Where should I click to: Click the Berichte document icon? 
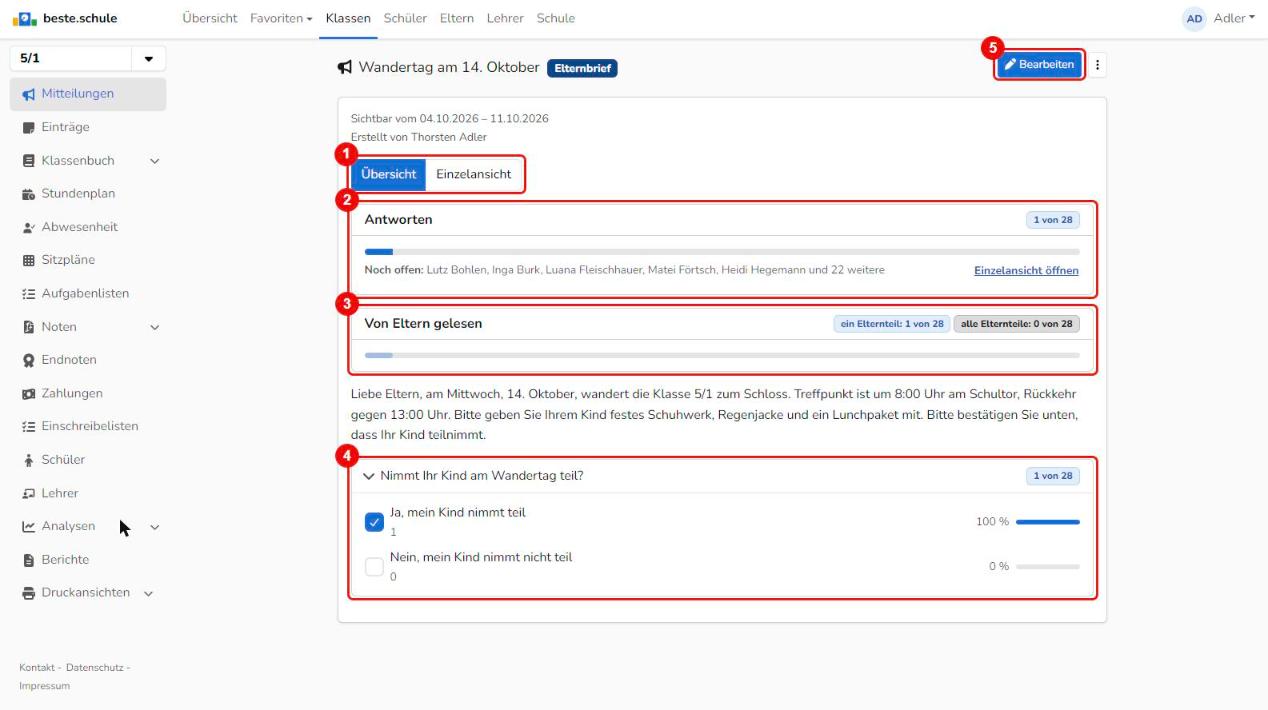pyautogui.click(x=28, y=560)
